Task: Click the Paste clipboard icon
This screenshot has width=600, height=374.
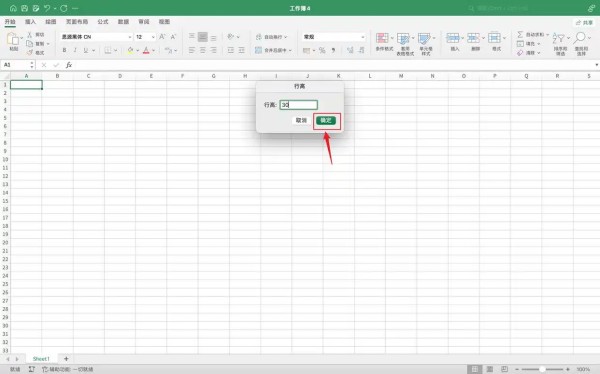Action: pyautogui.click(x=13, y=39)
